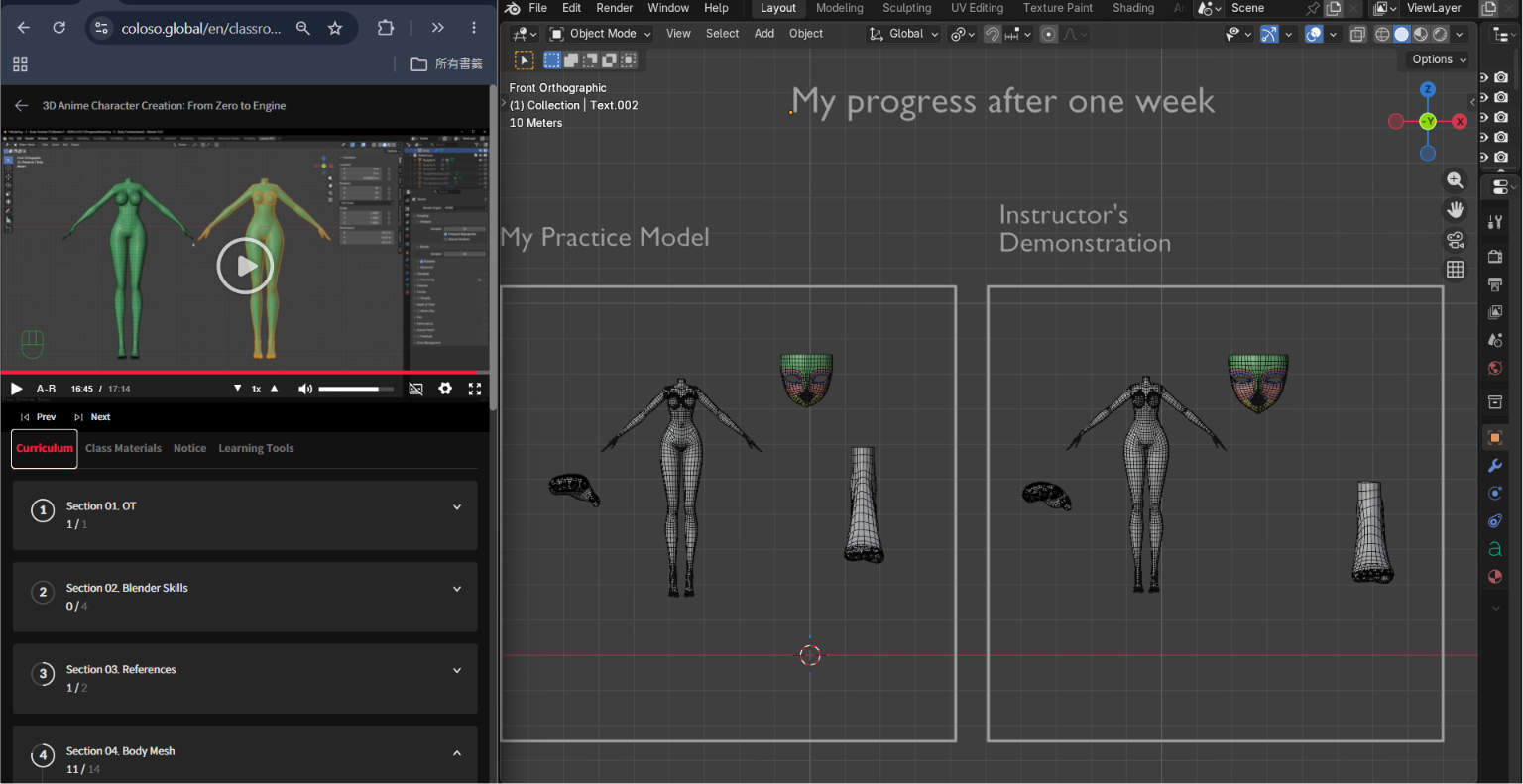1523x784 pixels.
Task: Enable proportional editing in the header
Action: [1048, 34]
